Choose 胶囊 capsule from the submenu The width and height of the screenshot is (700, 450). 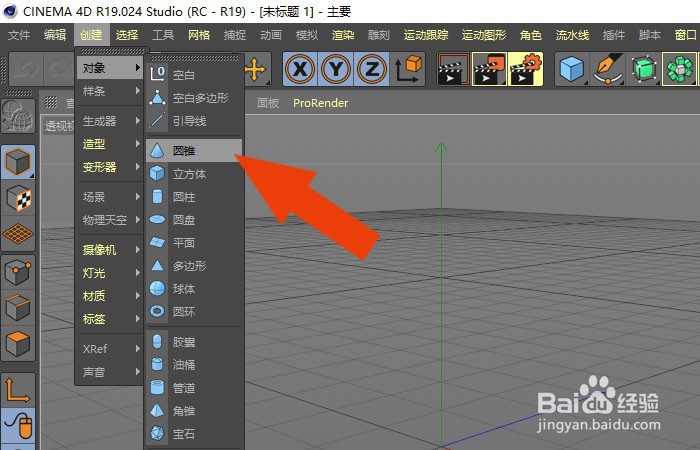click(194, 342)
